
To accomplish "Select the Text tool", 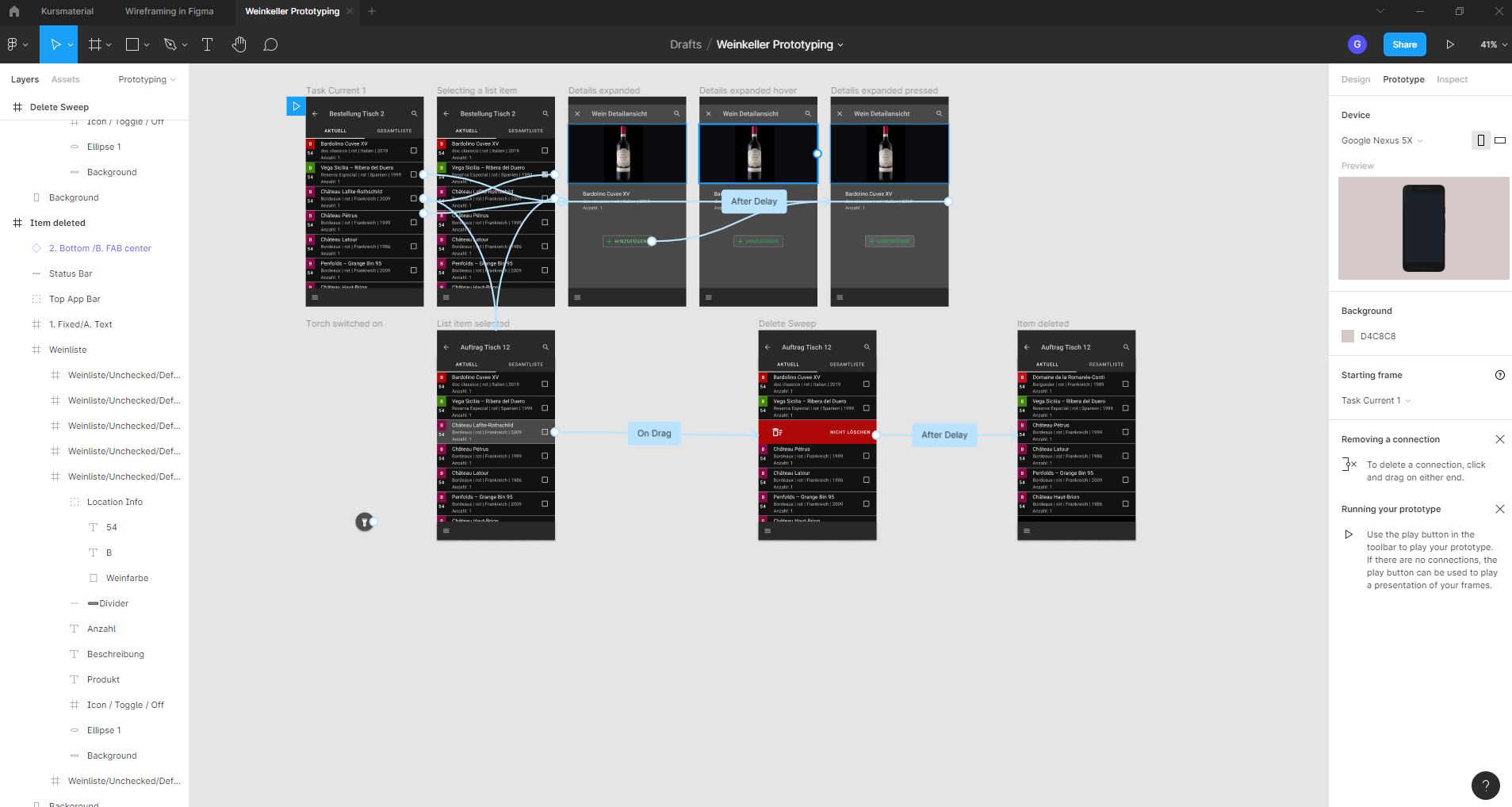I will pos(208,44).
